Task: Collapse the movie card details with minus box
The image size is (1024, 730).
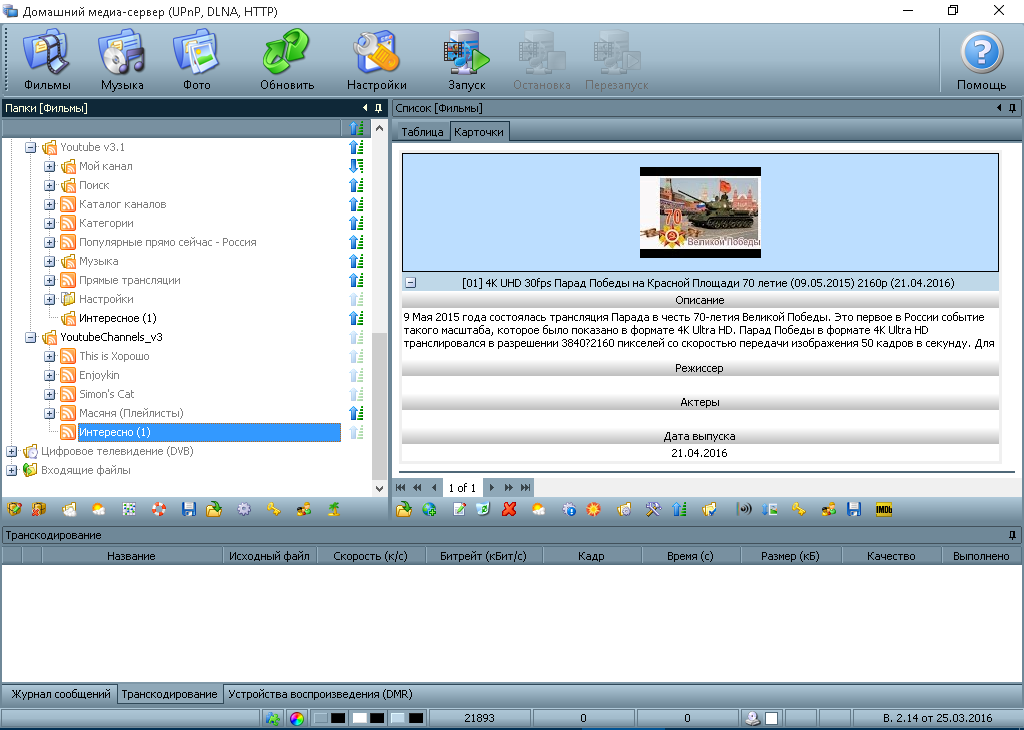Action: tap(410, 283)
